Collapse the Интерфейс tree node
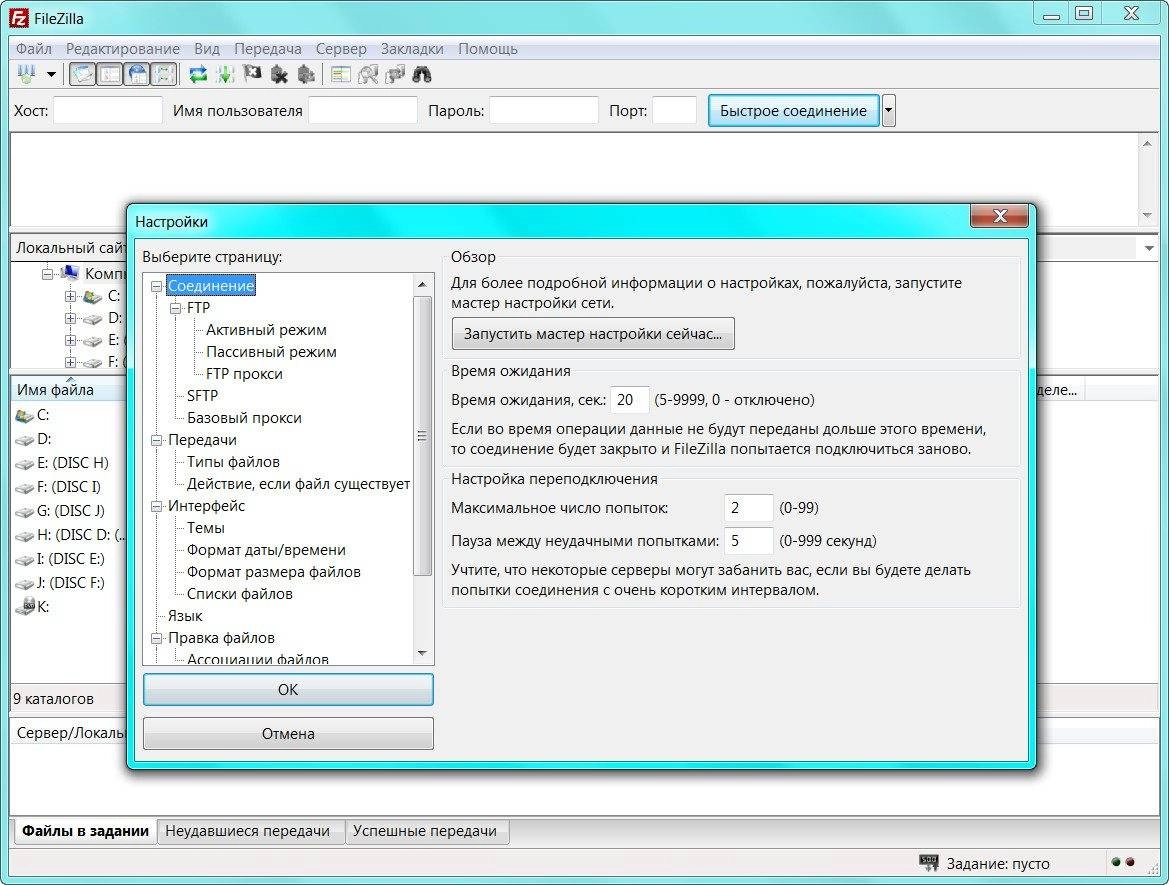The width and height of the screenshot is (1169, 885). (x=157, y=506)
